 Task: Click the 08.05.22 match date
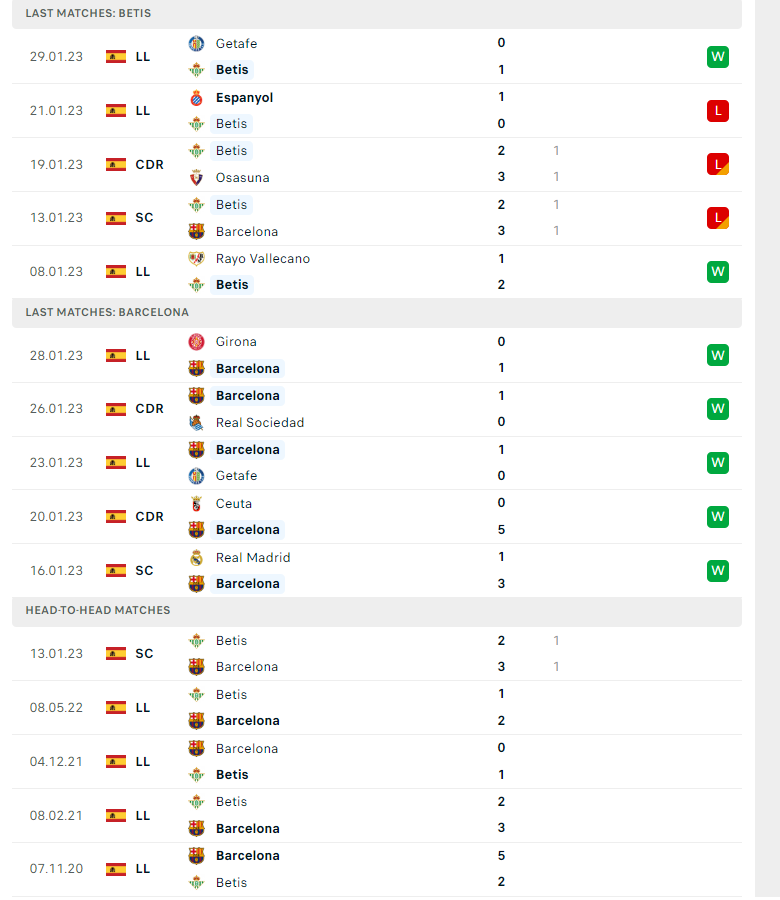click(56, 707)
